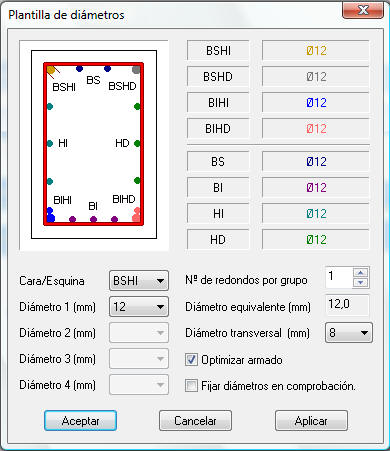This screenshot has height=451, width=390.
Task: Click the Nº de redondos value field
Action: 339,277
